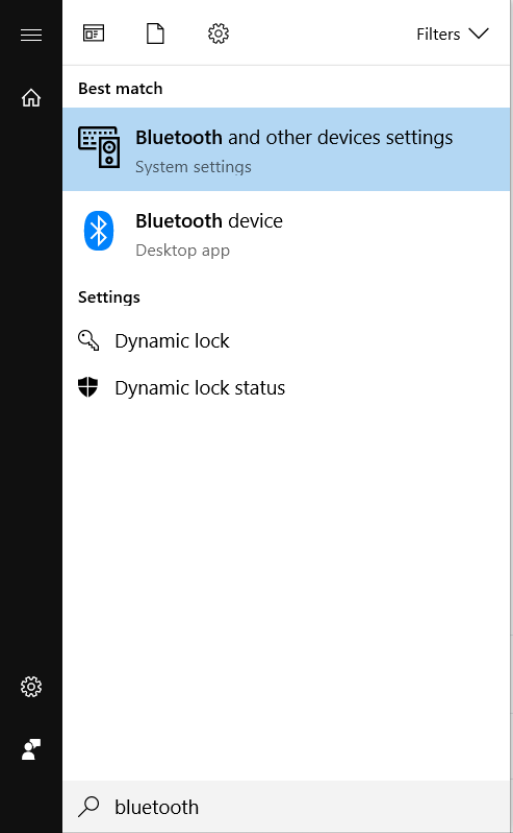Filter results by Documents icon
Viewport: 513px width, 833px height.
point(155,33)
